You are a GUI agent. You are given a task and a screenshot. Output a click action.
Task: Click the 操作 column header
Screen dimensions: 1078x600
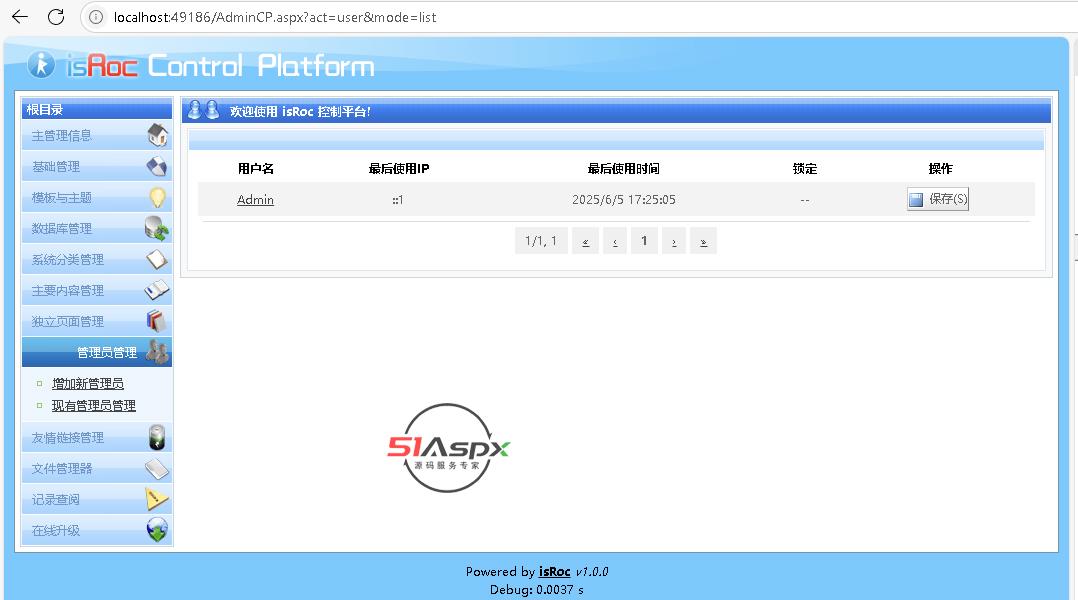pos(940,168)
